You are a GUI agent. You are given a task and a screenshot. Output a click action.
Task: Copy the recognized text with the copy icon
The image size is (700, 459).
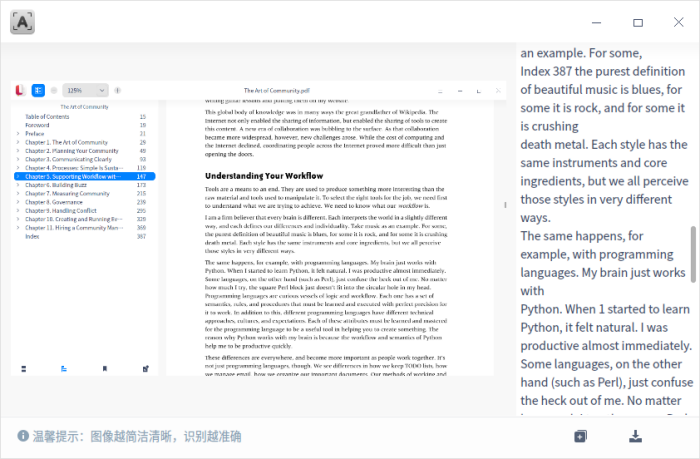click(580, 436)
